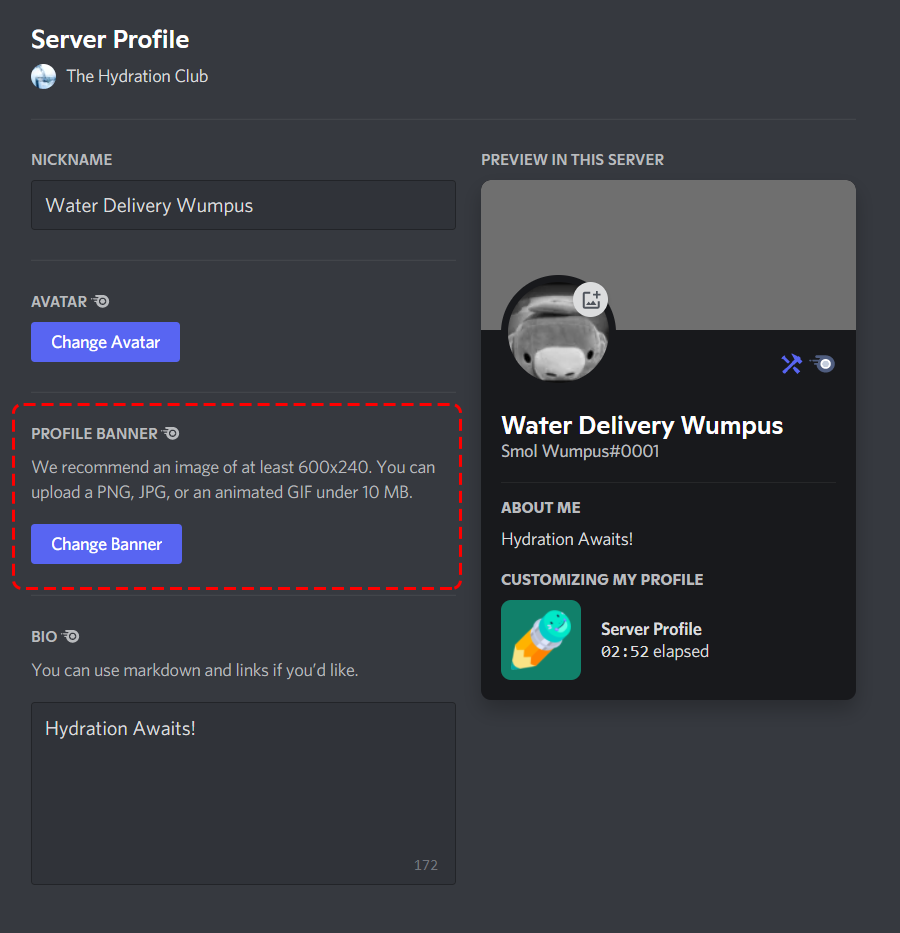Screen dimensions: 900x933
Task: Click the Water Delivery Wumpus name in preview
Action: point(642,425)
